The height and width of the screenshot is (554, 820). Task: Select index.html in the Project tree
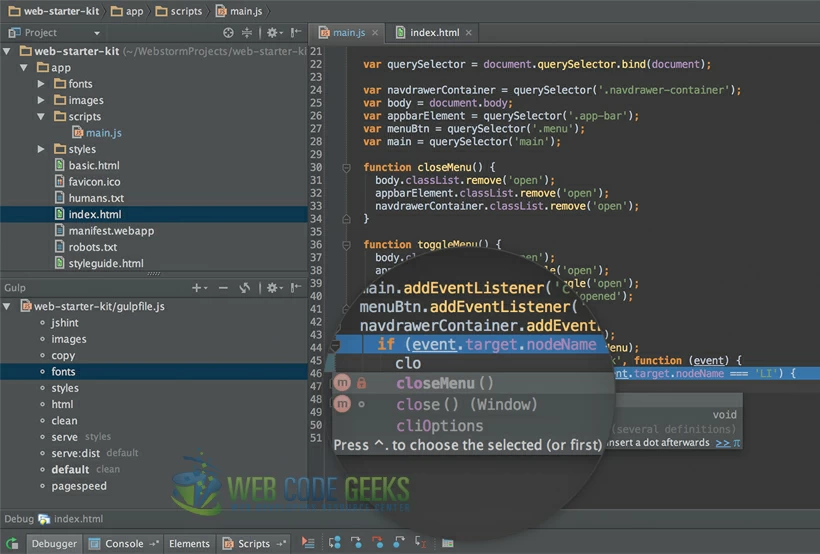coord(154,214)
